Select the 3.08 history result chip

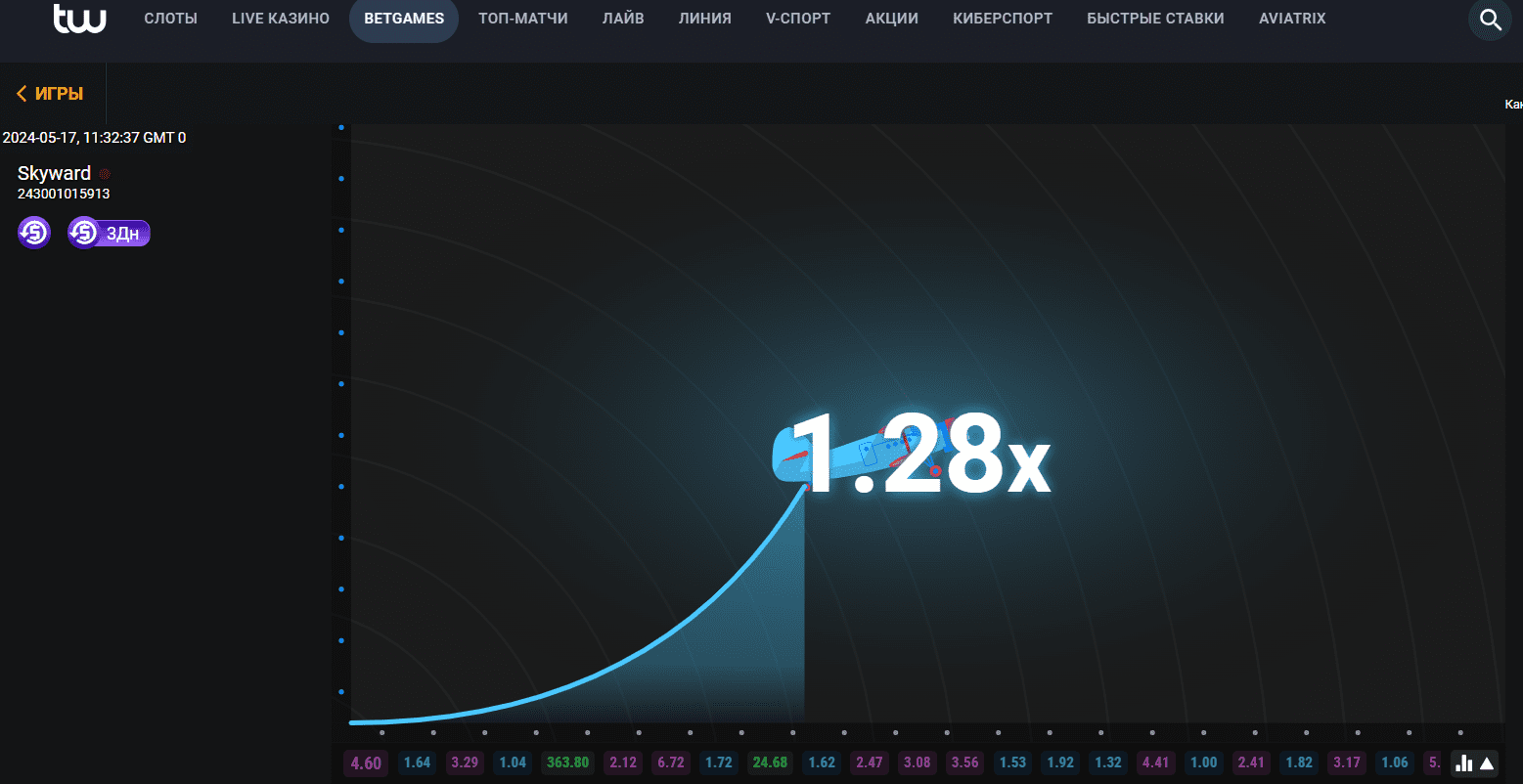point(918,762)
